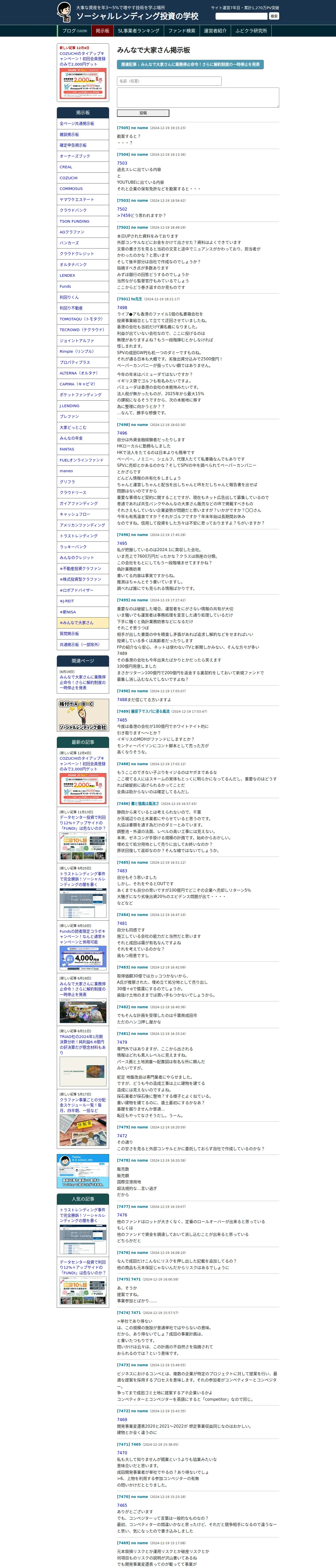Open データセンター投資 article title in 最新の記事
The image size is (336, 1568).
[82, 822]
